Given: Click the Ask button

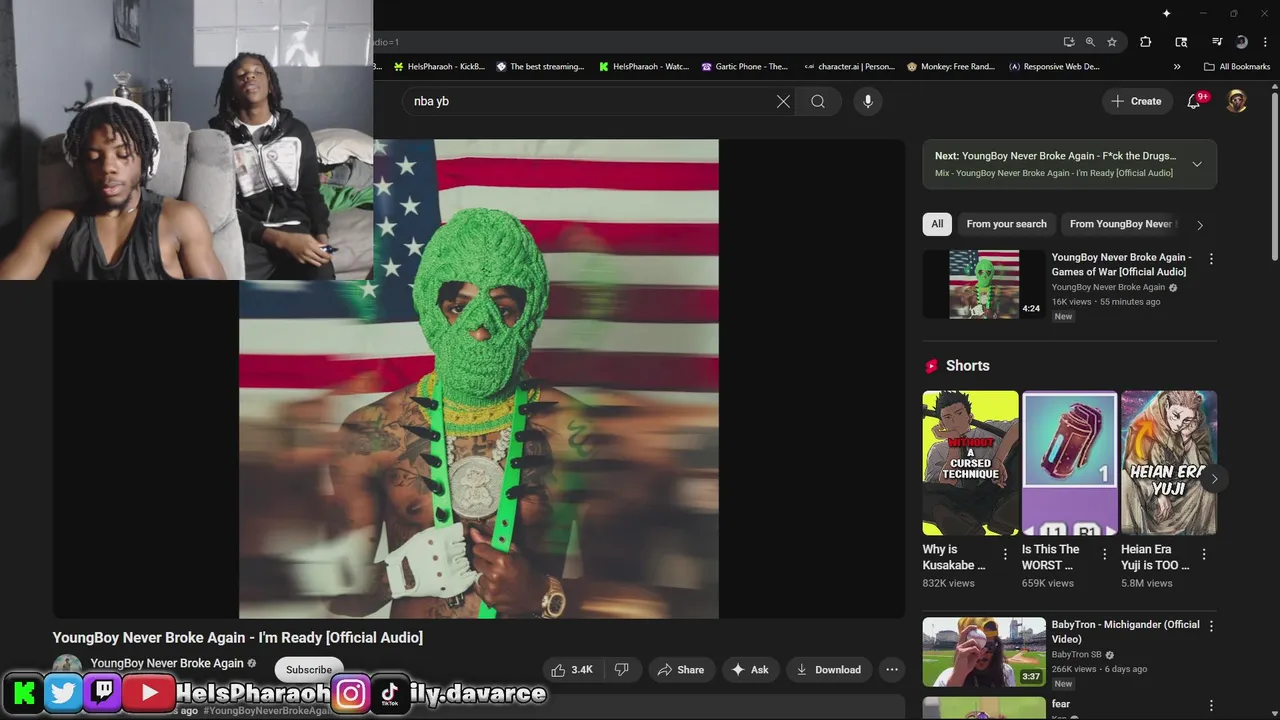Looking at the screenshot, I should coord(750,670).
